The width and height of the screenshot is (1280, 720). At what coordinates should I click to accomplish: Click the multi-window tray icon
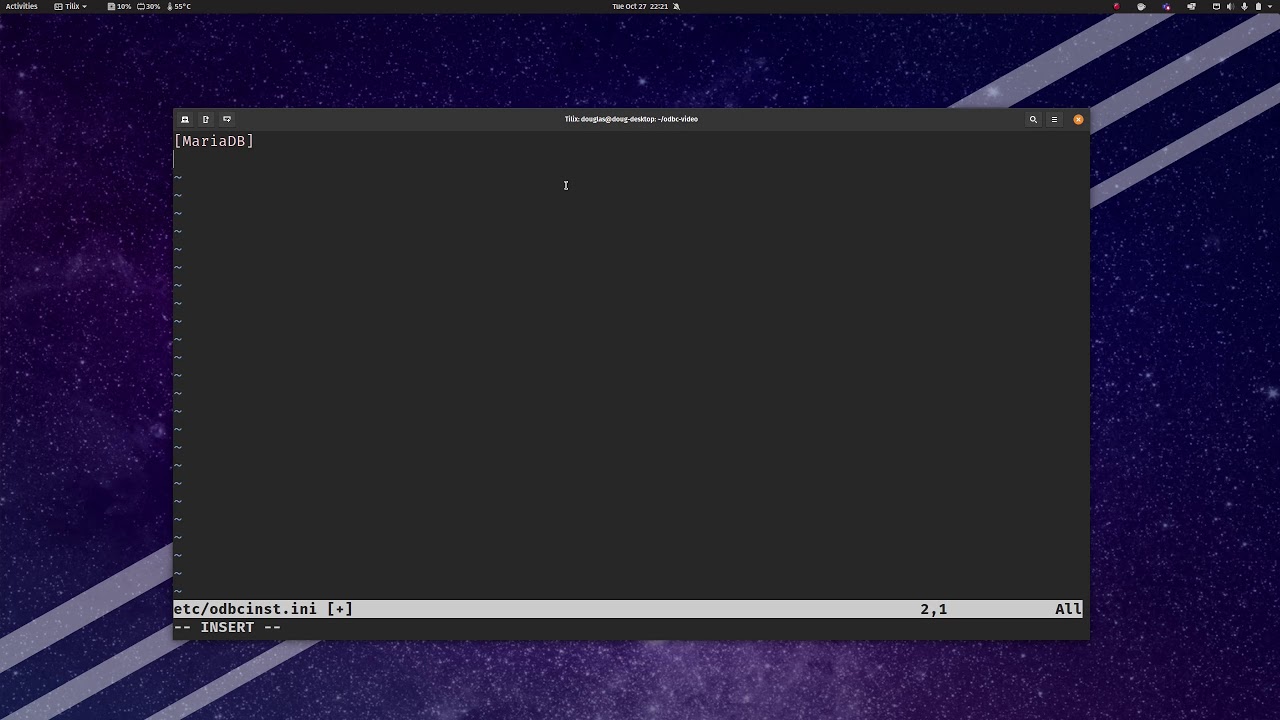pos(1191,6)
